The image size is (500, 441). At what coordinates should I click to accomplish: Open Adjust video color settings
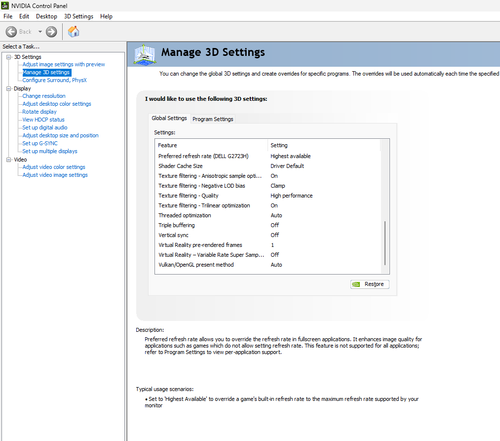click(53, 167)
